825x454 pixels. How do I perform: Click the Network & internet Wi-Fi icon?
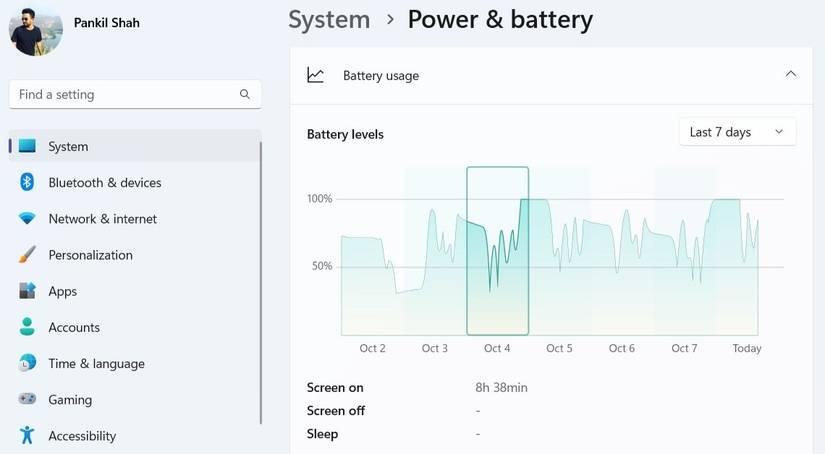tap(27, 219)
